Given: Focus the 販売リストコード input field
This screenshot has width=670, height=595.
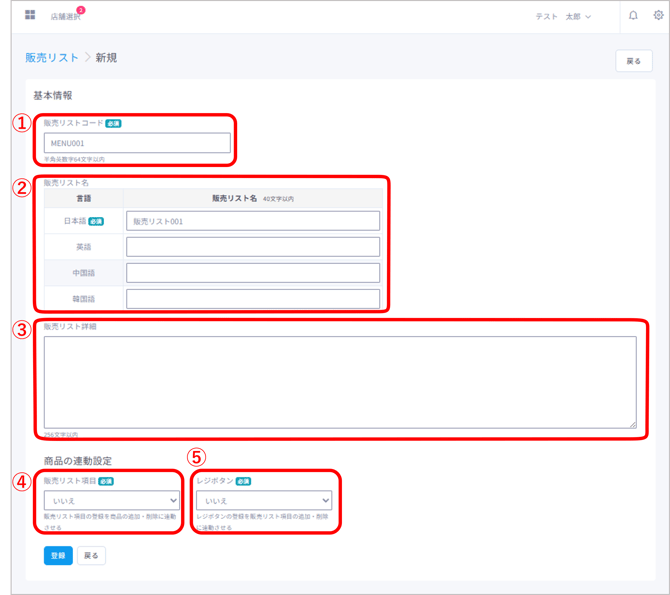Looking at the screenshot, I should coord(137,143).
